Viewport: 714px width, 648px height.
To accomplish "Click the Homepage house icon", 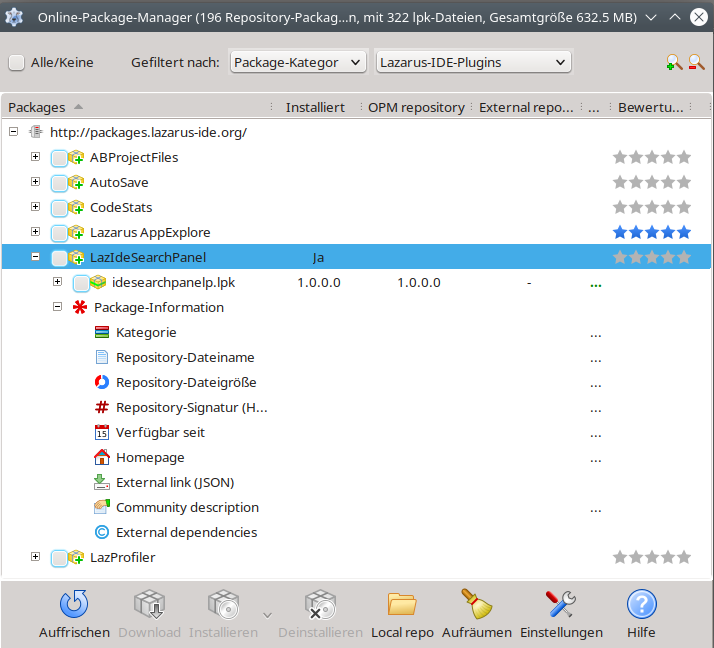I will pos(102,457).
